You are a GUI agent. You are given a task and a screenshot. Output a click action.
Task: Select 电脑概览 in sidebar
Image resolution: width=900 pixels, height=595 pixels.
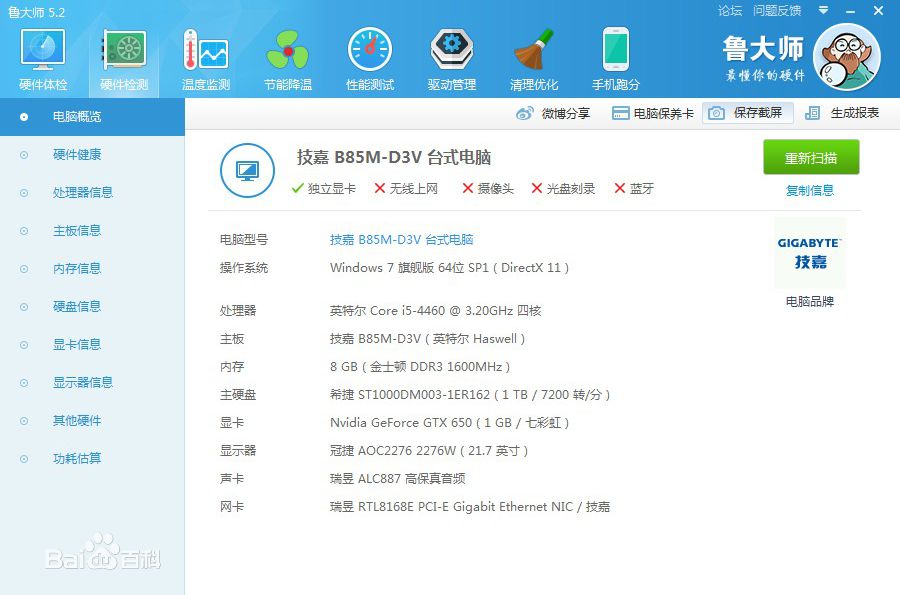[x=92, y=116]
